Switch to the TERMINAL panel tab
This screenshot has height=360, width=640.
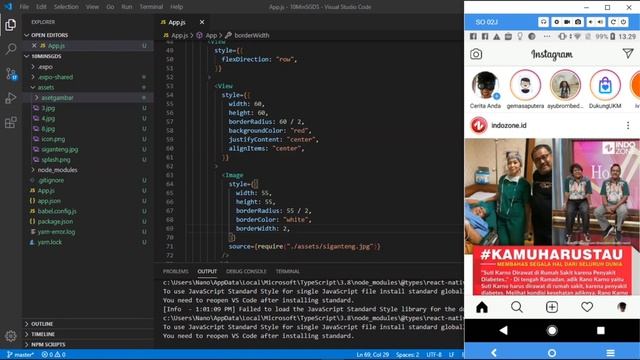click(288, 271)
